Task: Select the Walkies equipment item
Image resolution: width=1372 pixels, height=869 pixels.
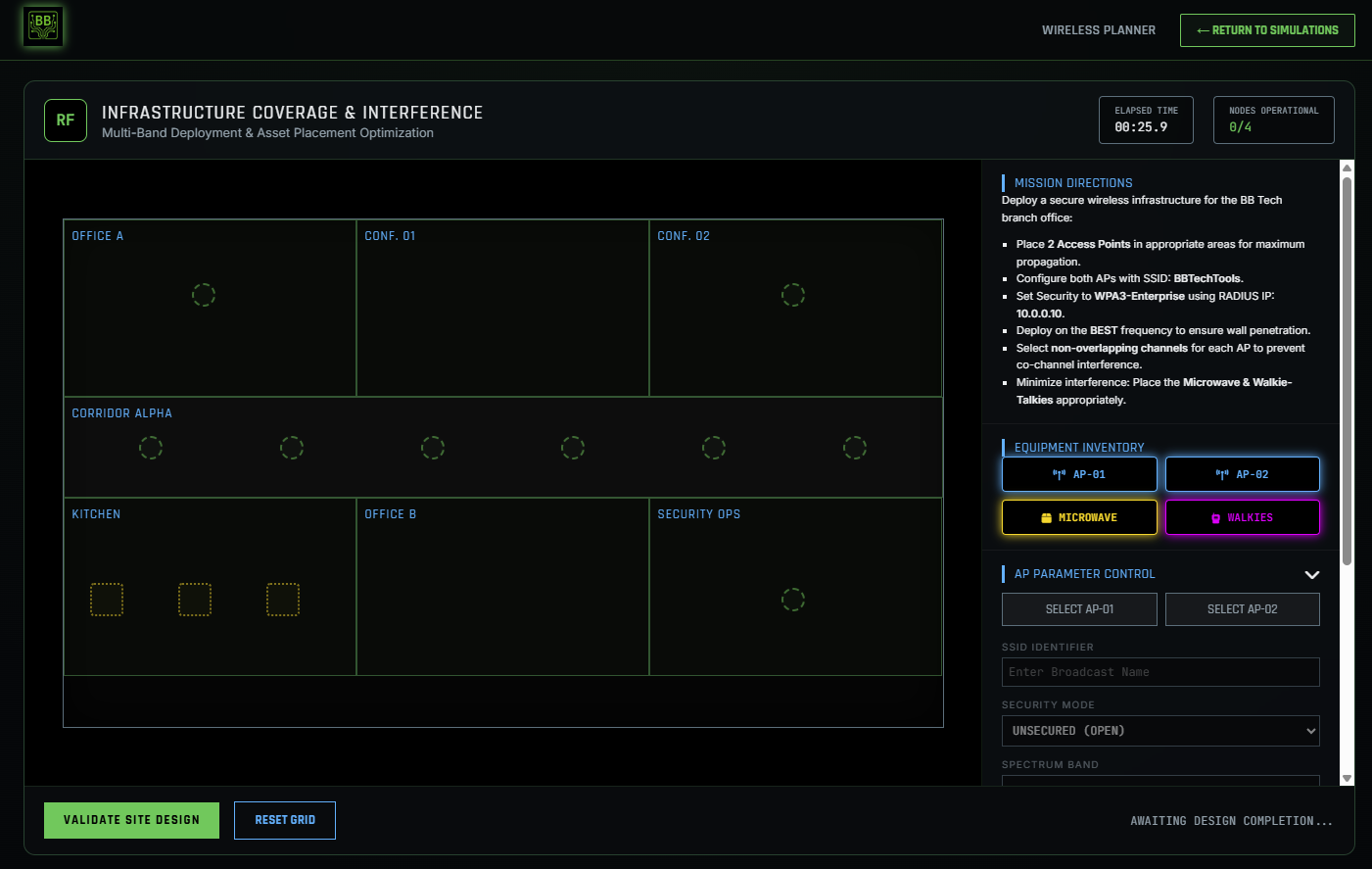Action: 1242,517
